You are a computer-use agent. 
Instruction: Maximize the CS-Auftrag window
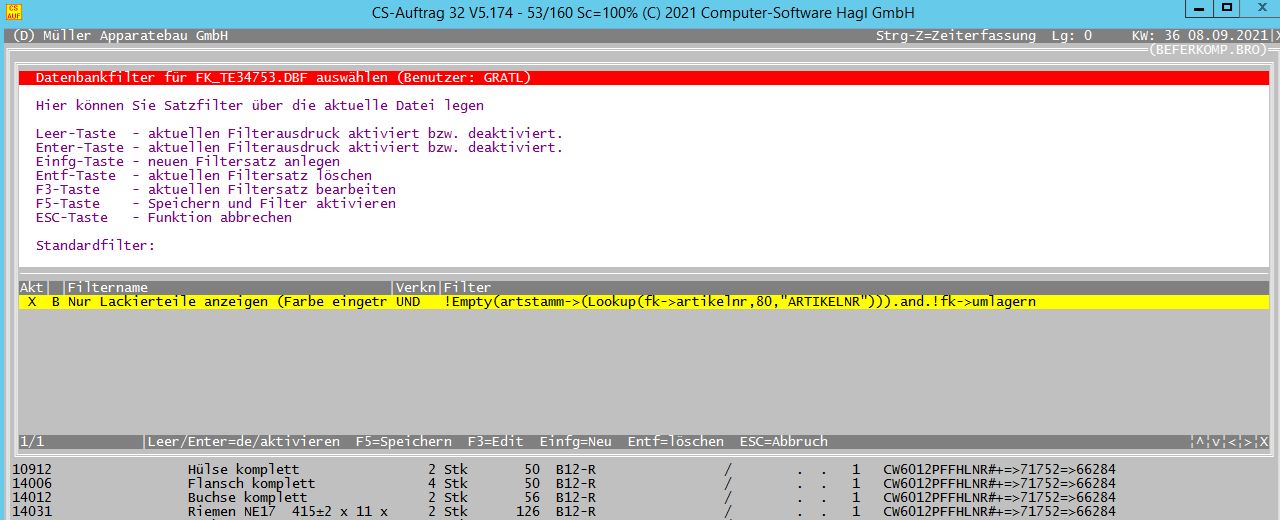coord(1227,9)
